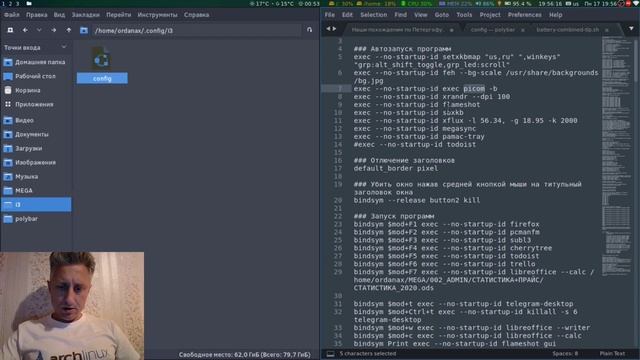
Task: Go up to parent folder
Action: (69, 30)
